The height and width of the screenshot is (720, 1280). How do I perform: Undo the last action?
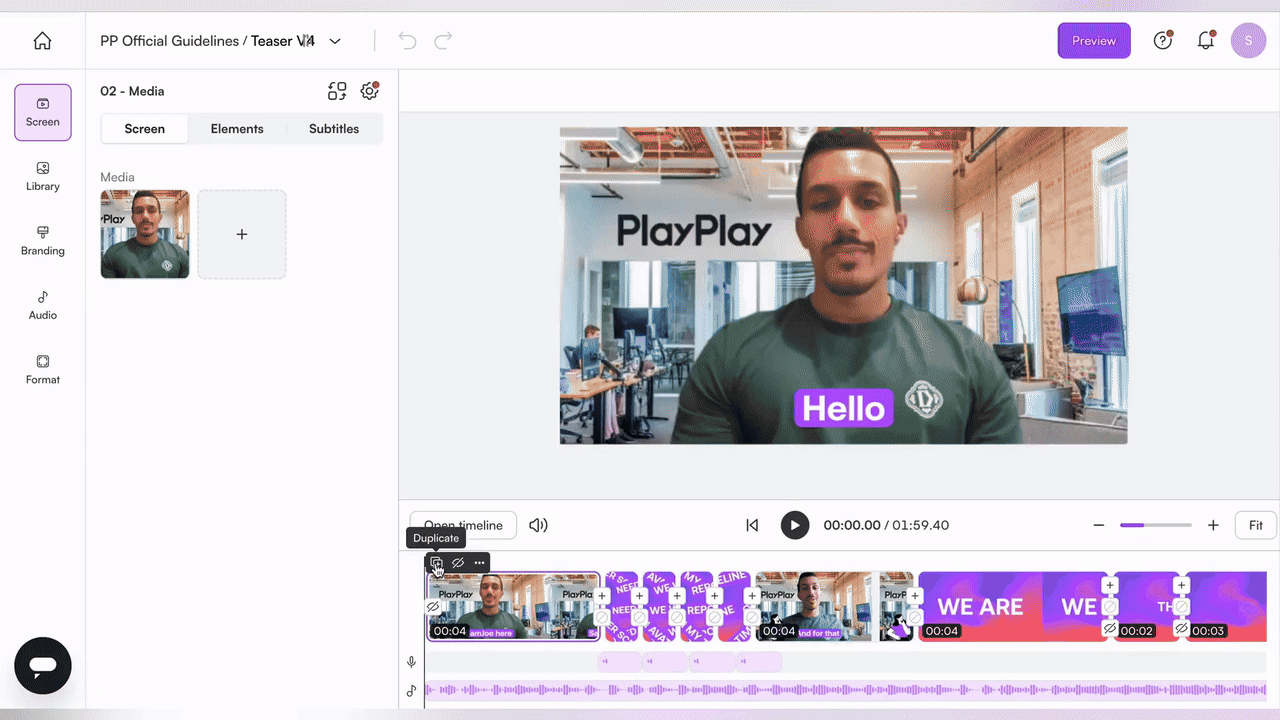pos(407,41)
